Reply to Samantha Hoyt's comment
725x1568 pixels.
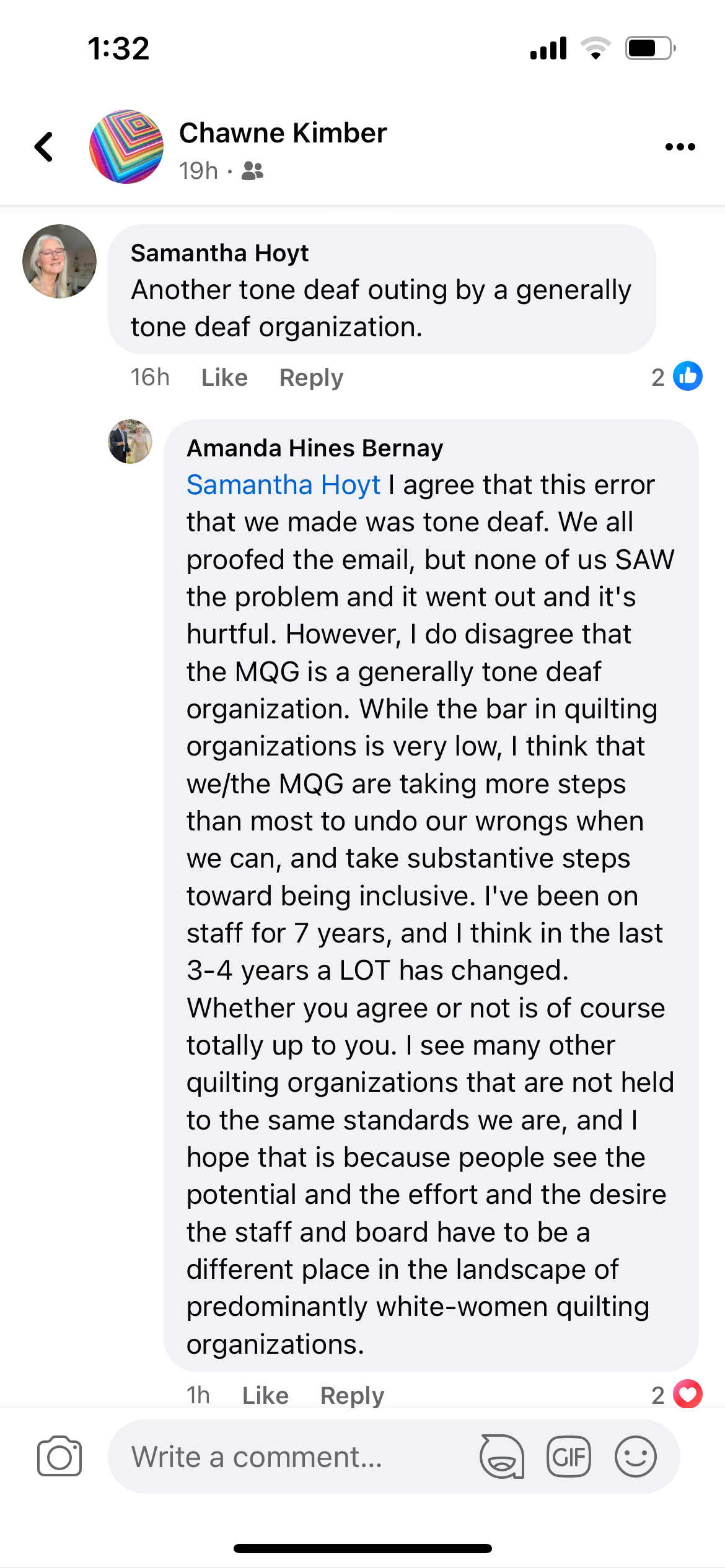point(311,377)
